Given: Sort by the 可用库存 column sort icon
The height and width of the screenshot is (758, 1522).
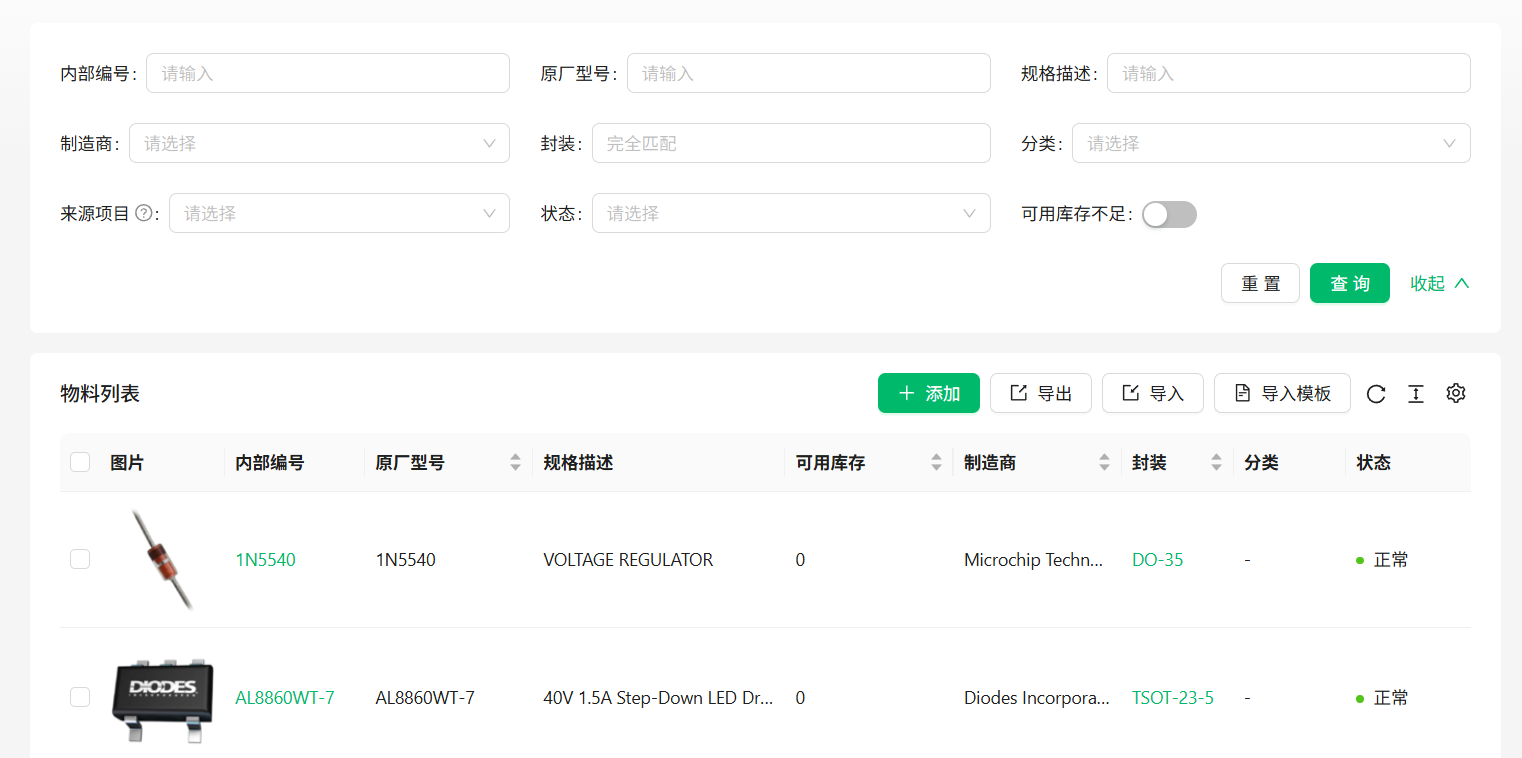Looking at the screenshot, I should [936, 462].
